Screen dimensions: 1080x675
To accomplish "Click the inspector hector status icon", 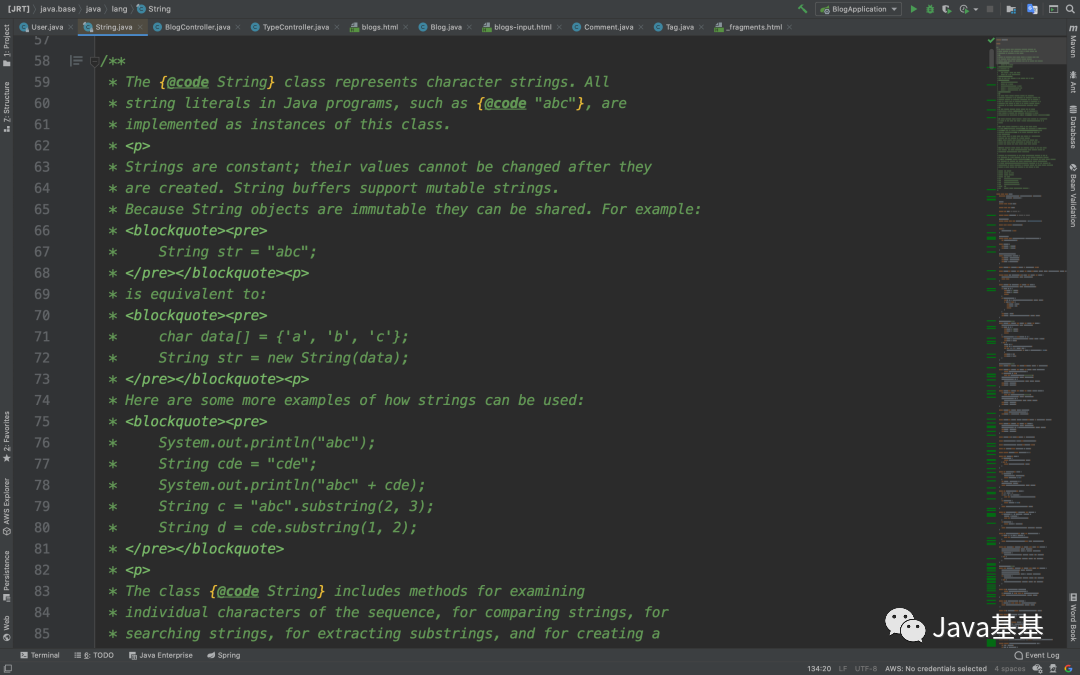I will click(x=1053, y=669).
